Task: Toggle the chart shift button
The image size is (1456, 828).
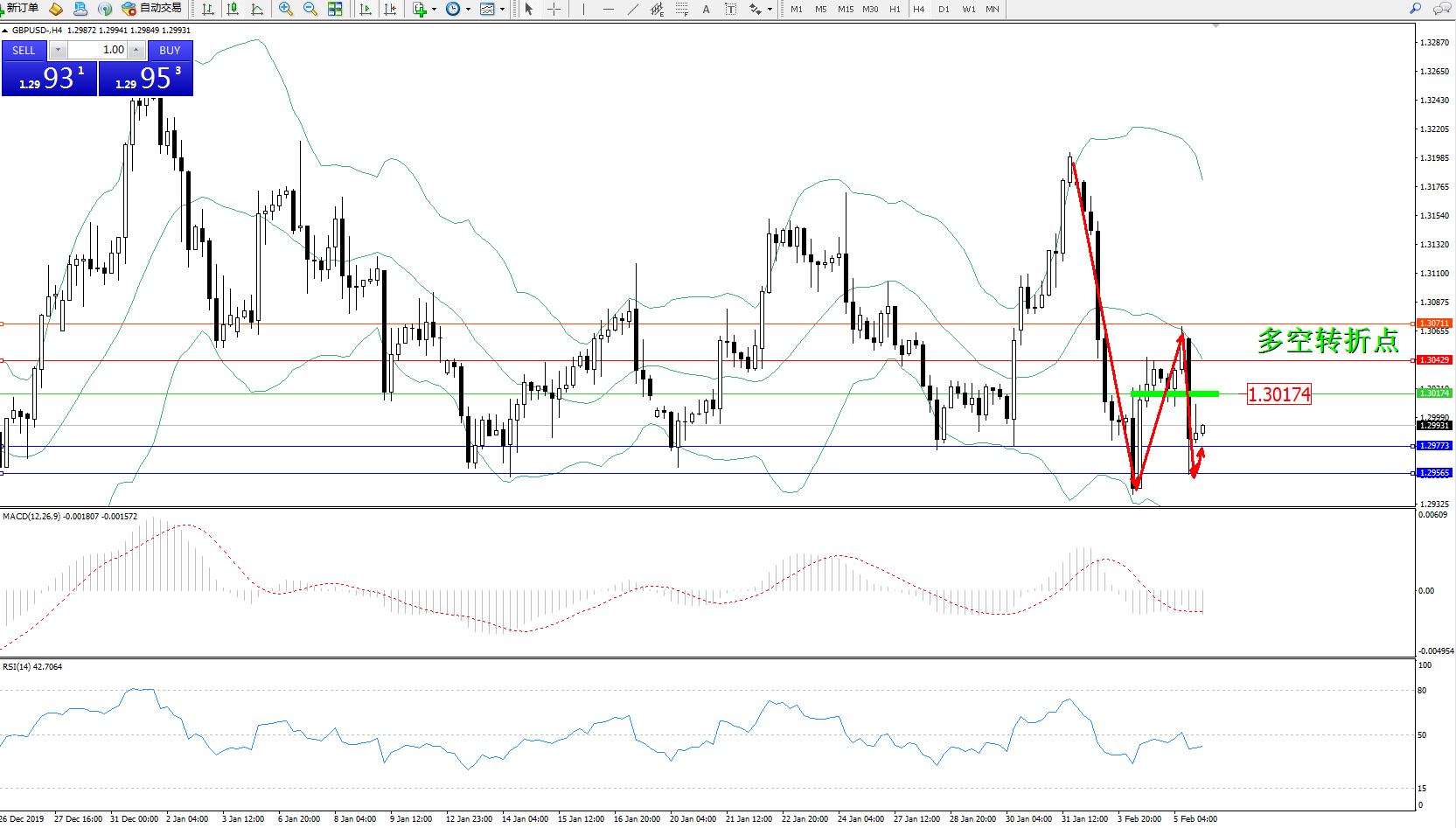Action: click(x=390, y=9)
